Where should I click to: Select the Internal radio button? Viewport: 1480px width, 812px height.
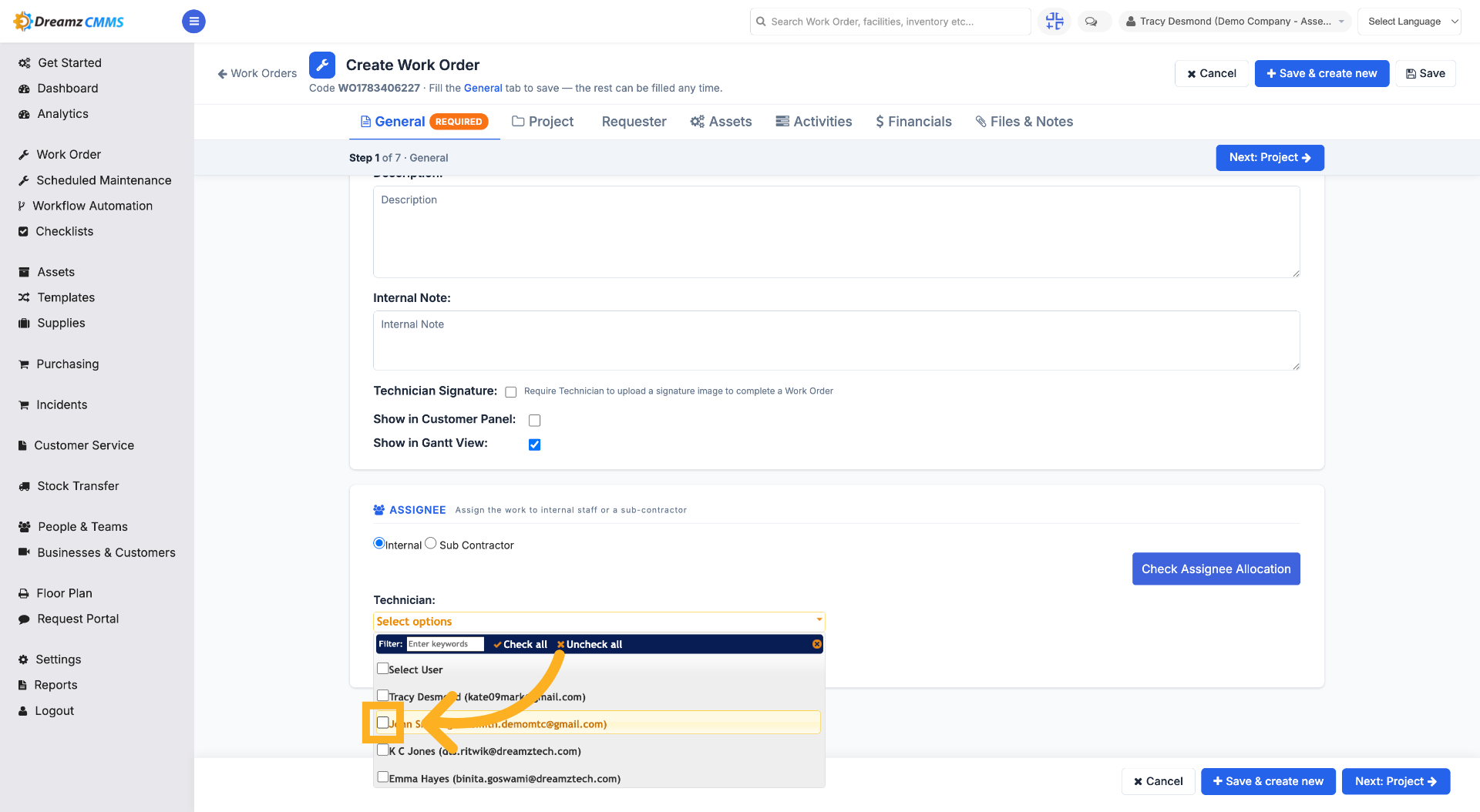pyautogui.click(x=378, y=543)
